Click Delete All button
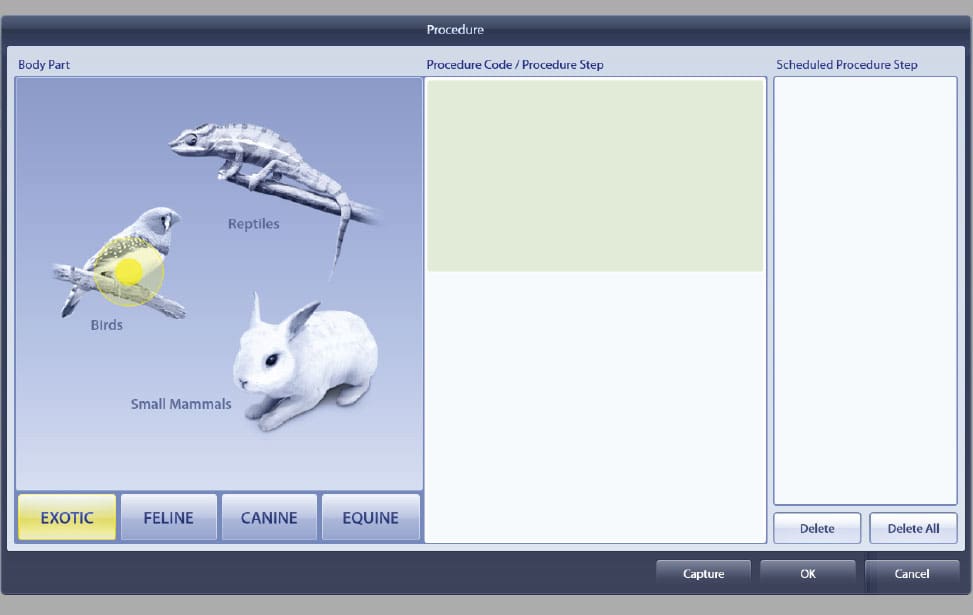Viewport: 973px width, 615px height. pyautogui.click(x=913, y=528)
